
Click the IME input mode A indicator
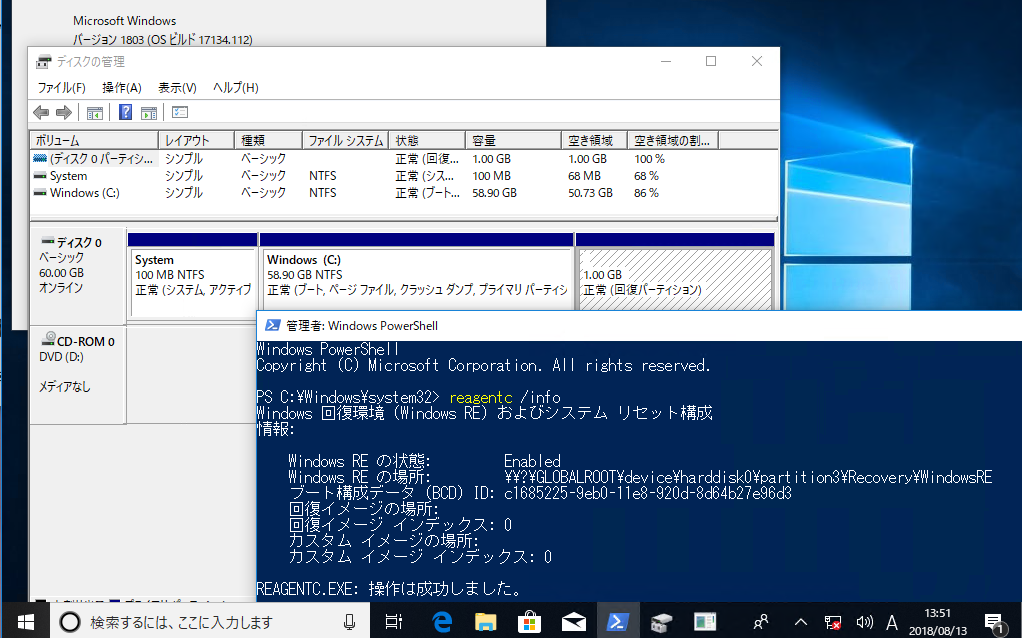click(x=892, y=622)
